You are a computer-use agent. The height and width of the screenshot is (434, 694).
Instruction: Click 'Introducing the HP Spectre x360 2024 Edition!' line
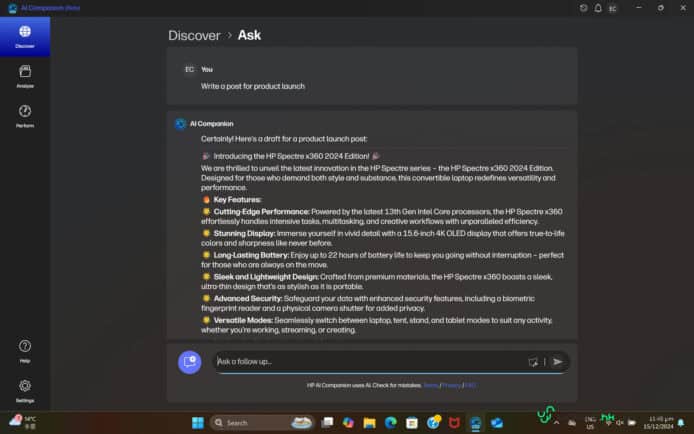tap(291, 156)
